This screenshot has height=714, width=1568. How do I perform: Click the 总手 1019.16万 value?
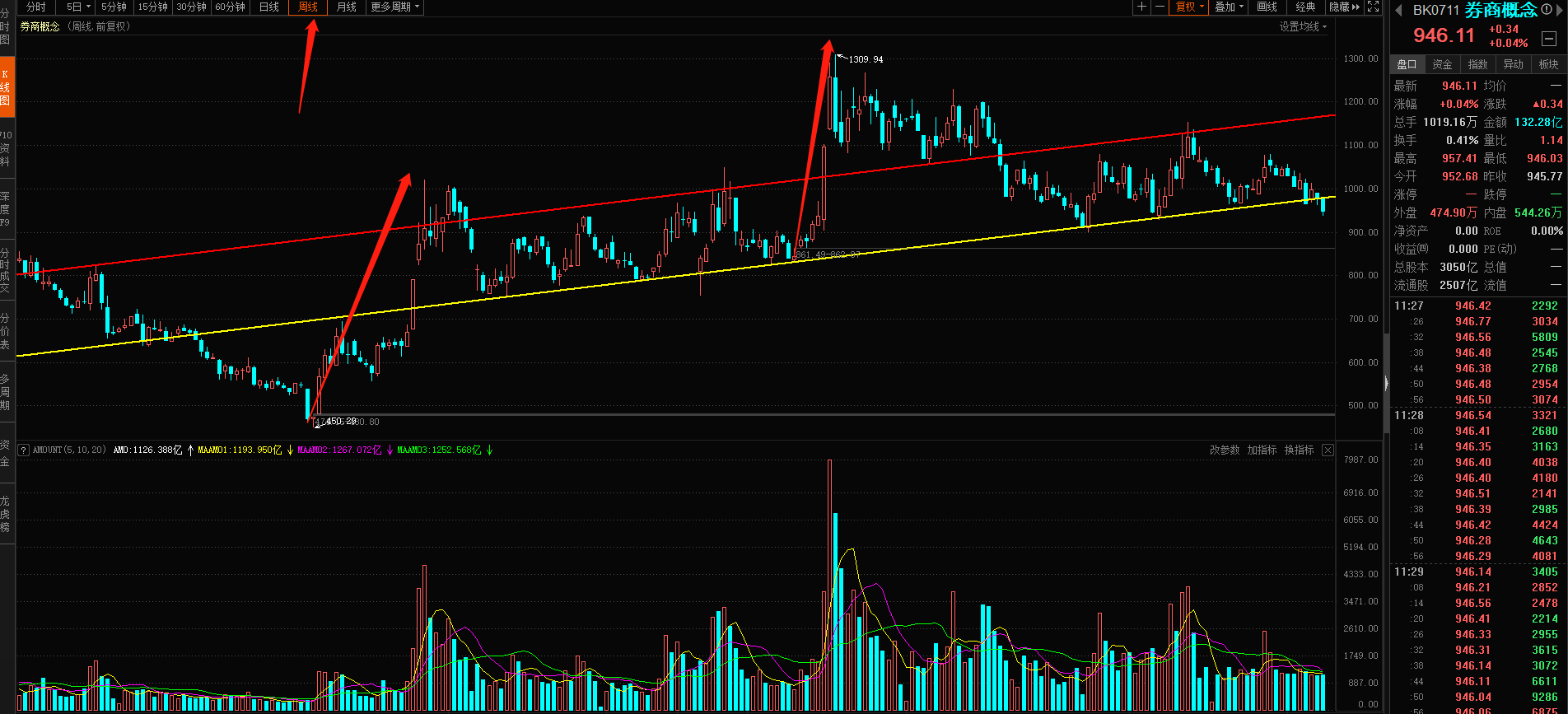(x=1450, y=122)
